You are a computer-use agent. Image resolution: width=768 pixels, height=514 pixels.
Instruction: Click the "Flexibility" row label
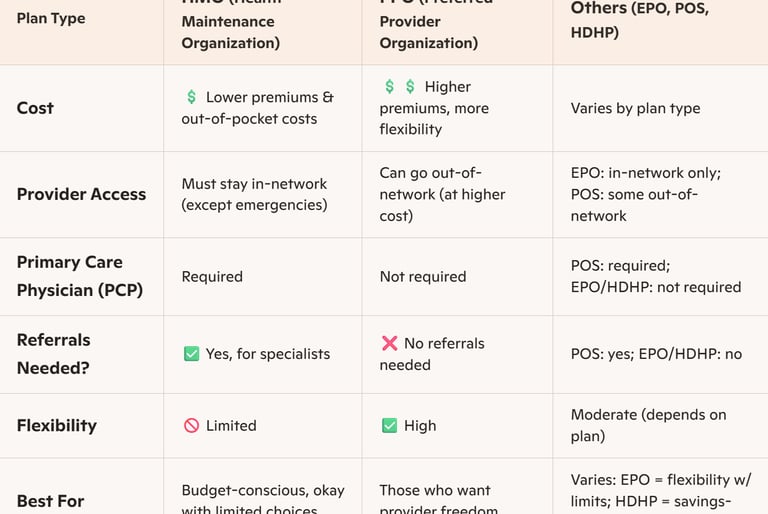point(57,425)
